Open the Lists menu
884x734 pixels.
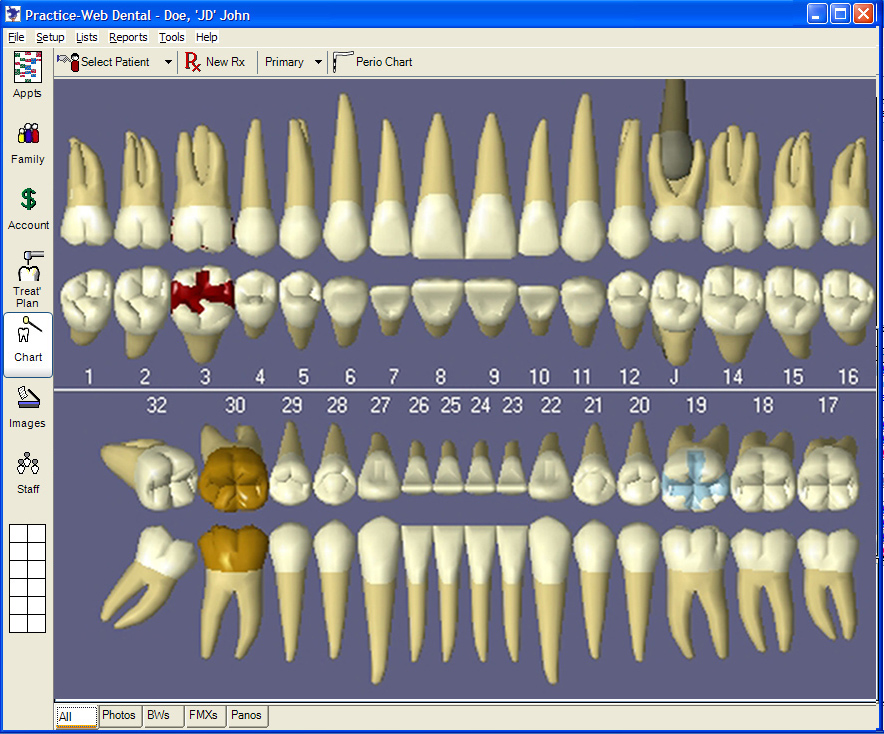tap(86, 37)
